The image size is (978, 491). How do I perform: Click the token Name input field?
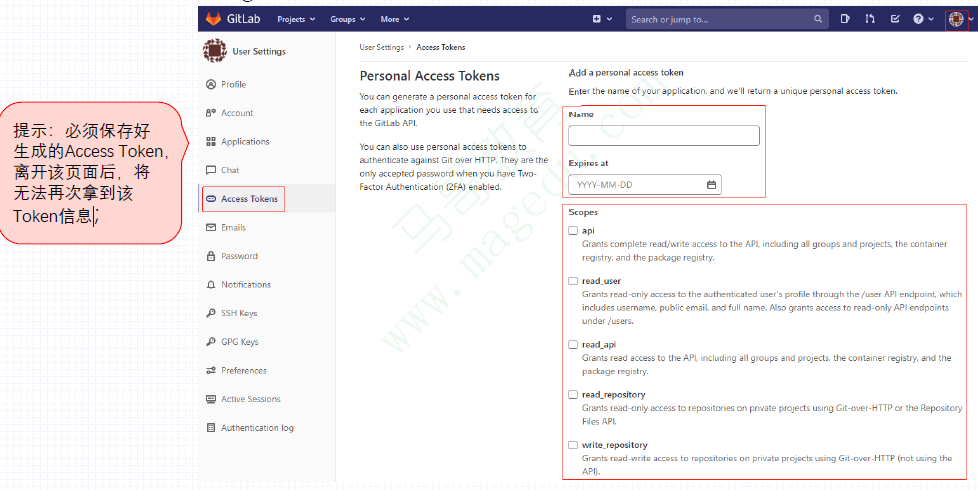[x=664, y=136]
